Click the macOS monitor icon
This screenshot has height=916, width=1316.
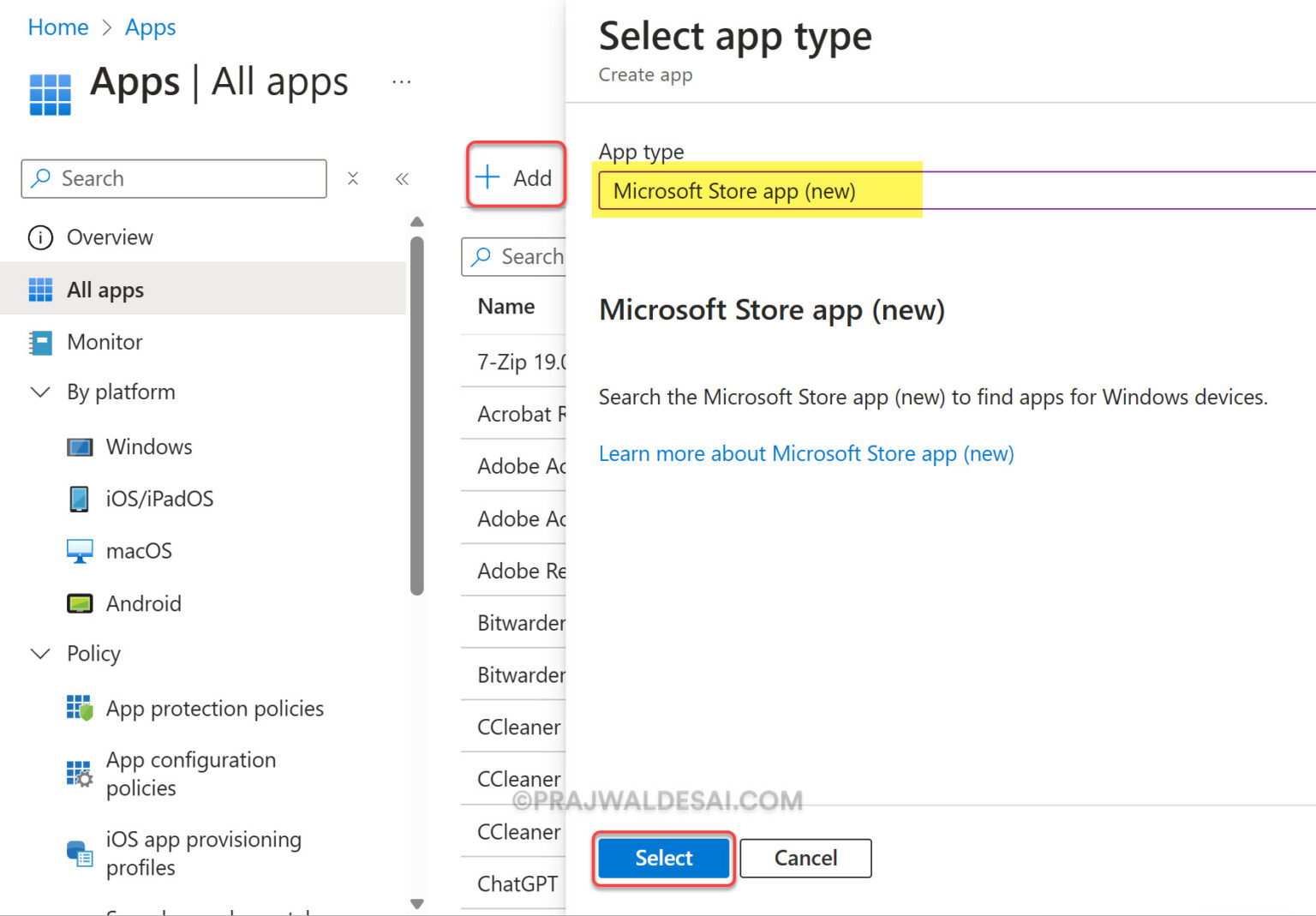80,551
